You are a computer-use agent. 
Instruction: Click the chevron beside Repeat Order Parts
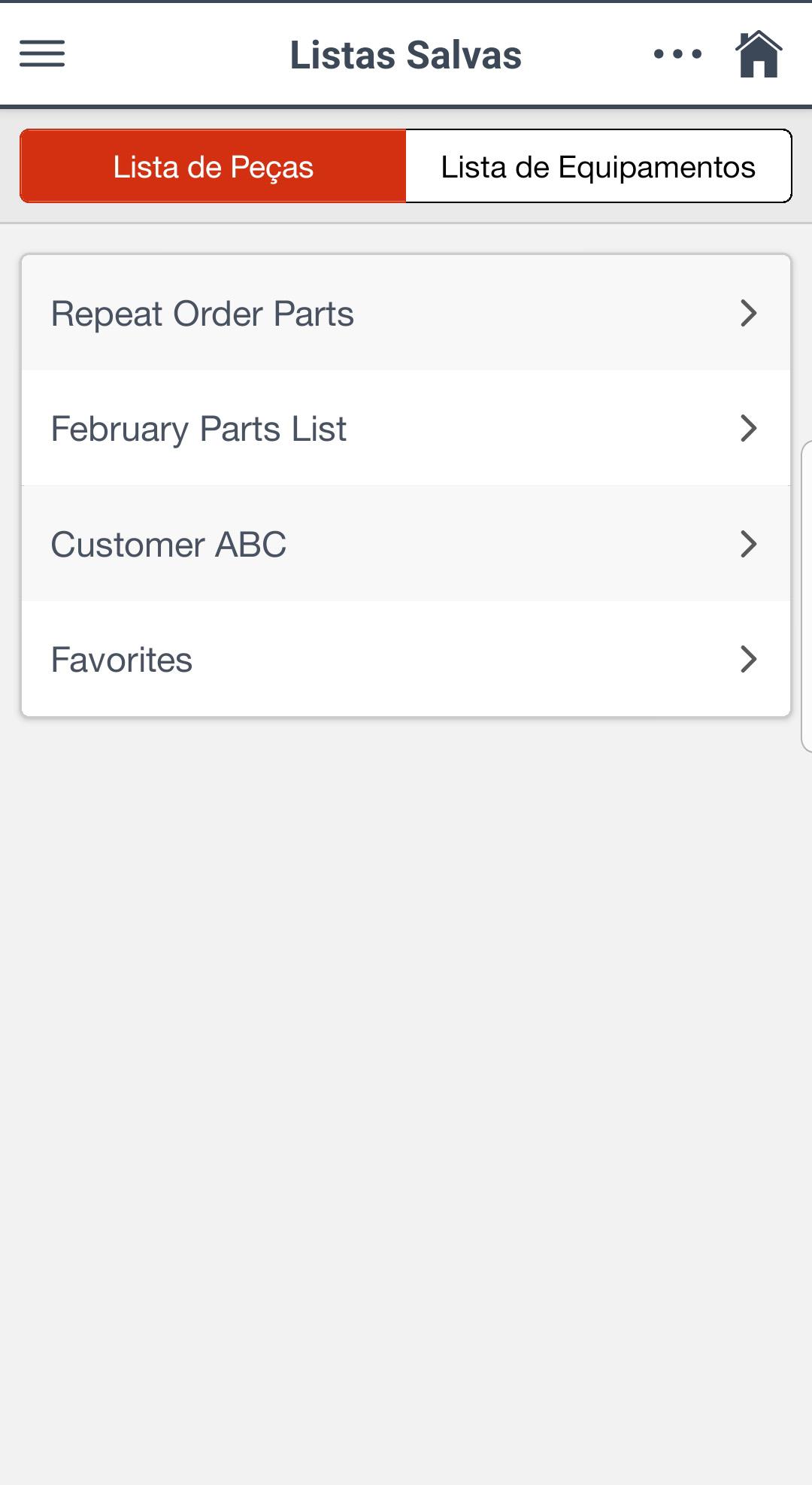748,313
